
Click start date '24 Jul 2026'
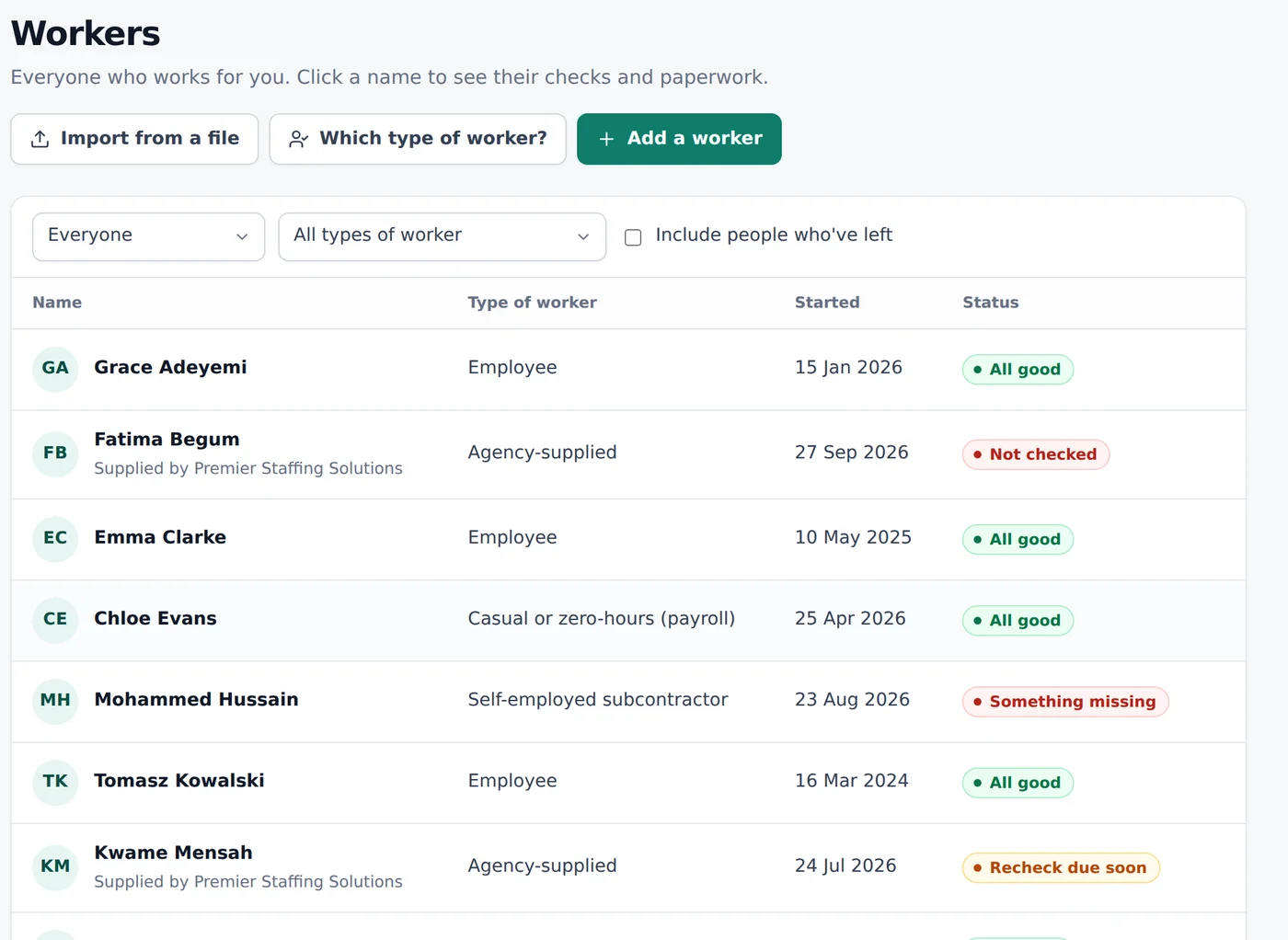(x=845, y=865)
